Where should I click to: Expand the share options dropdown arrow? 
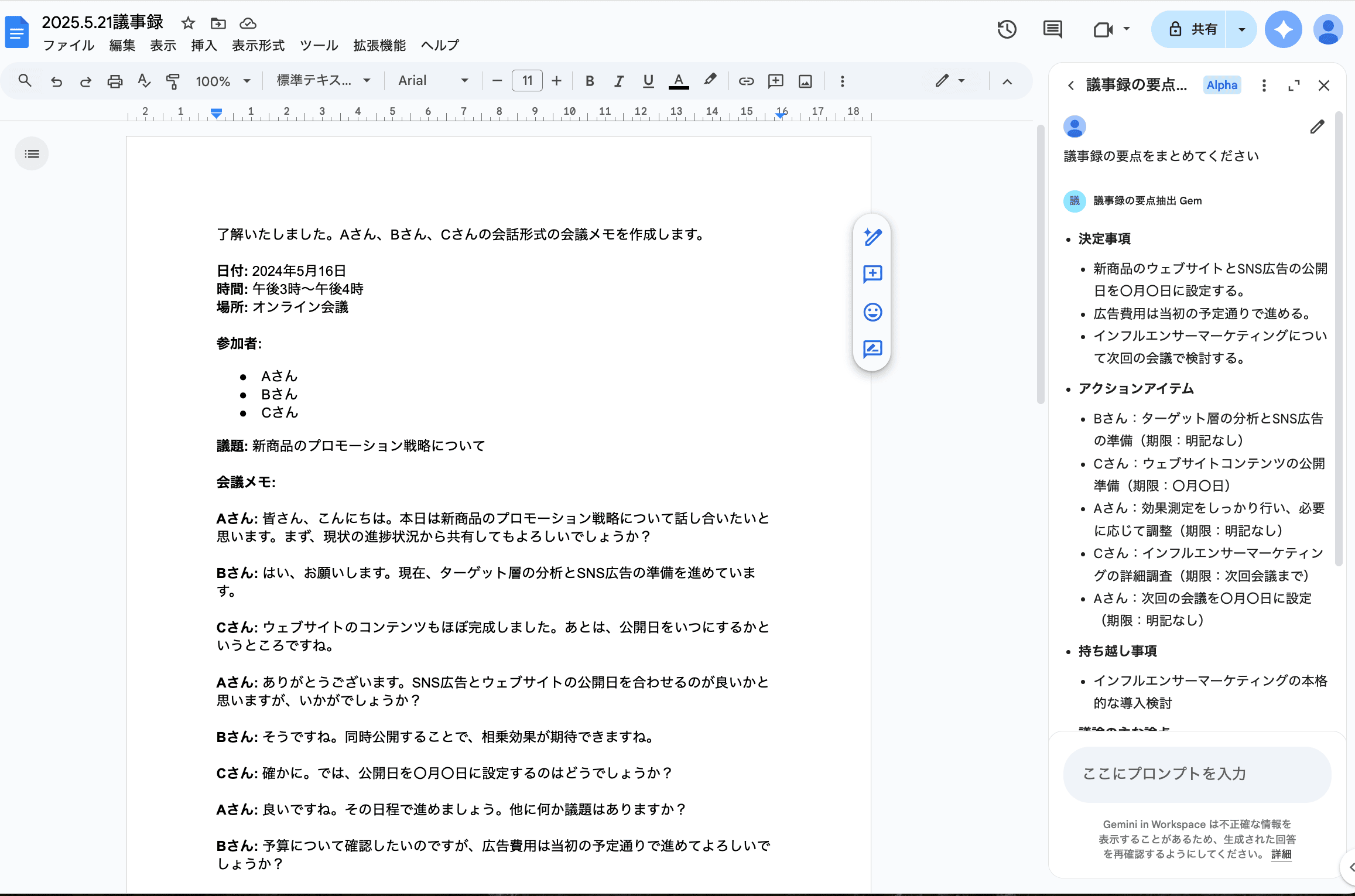pos(1241,29)
